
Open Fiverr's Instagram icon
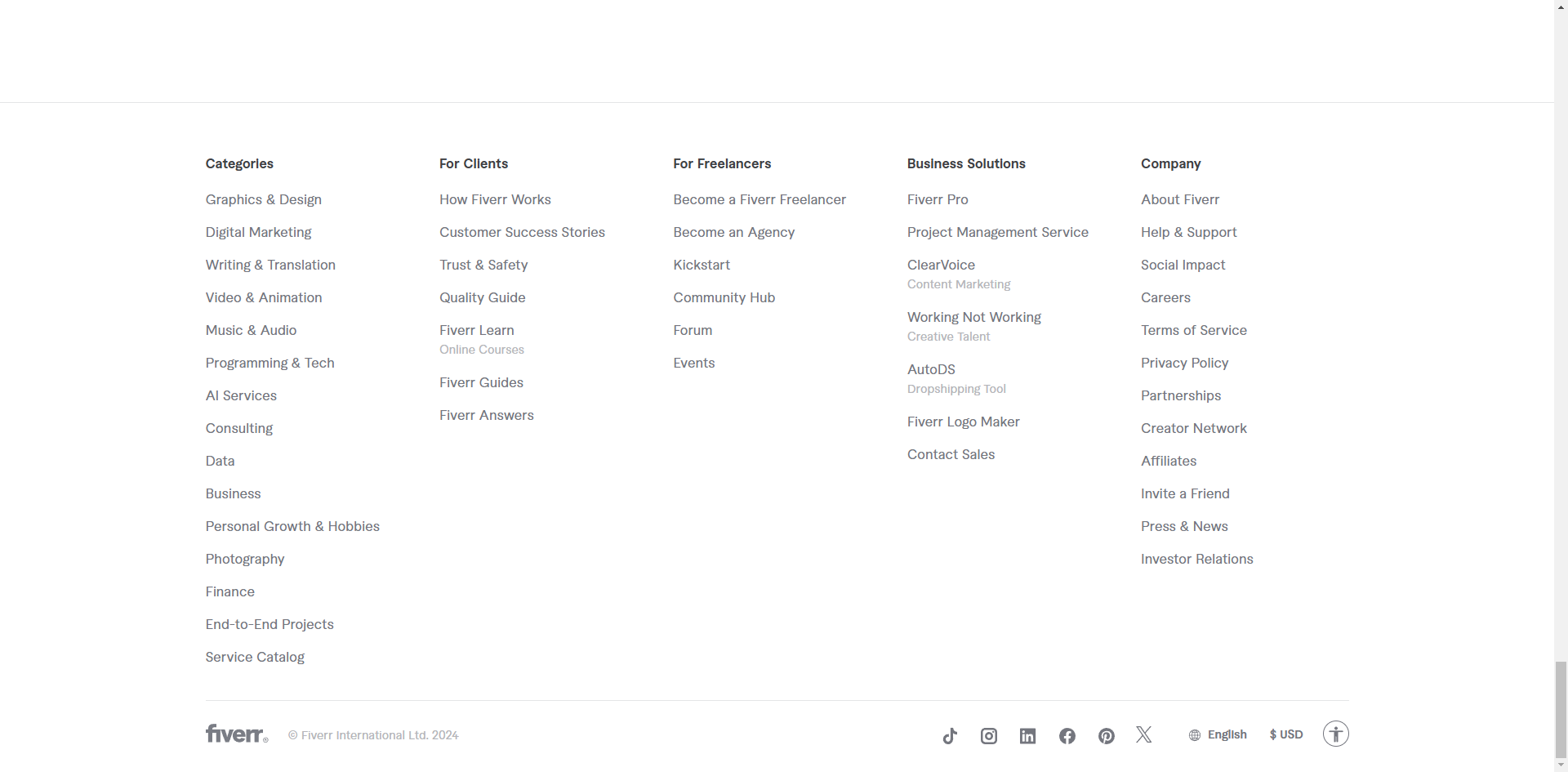tap(989, 736)
